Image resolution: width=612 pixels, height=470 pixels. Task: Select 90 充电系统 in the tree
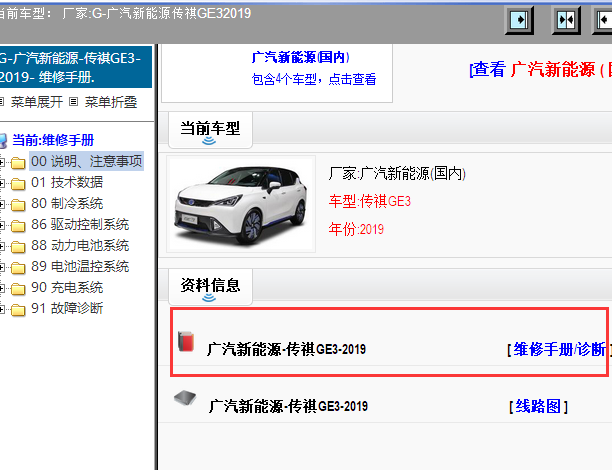click(x=67, y=288)
